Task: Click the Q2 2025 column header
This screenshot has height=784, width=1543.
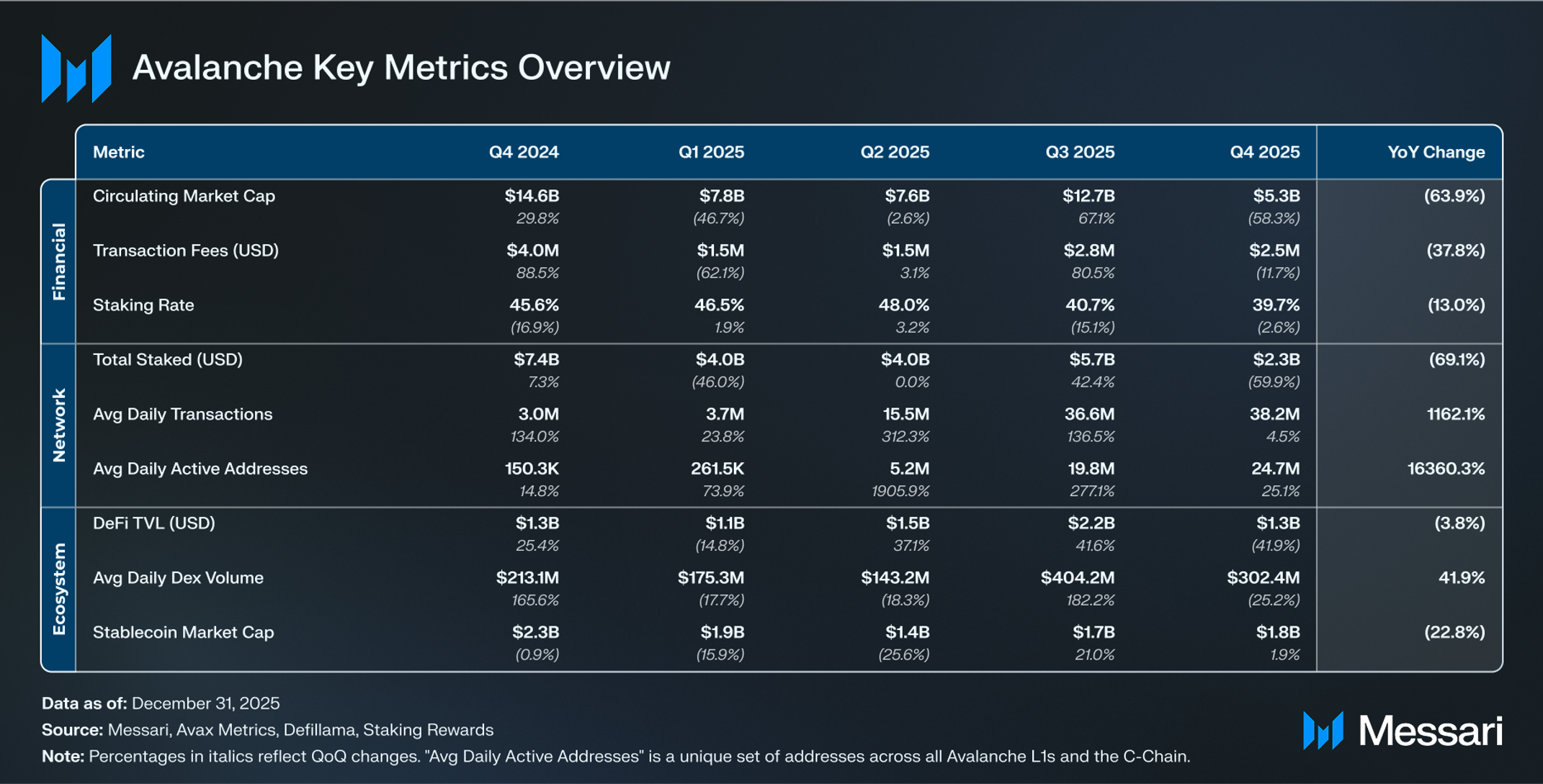Action: coord(895,152)
